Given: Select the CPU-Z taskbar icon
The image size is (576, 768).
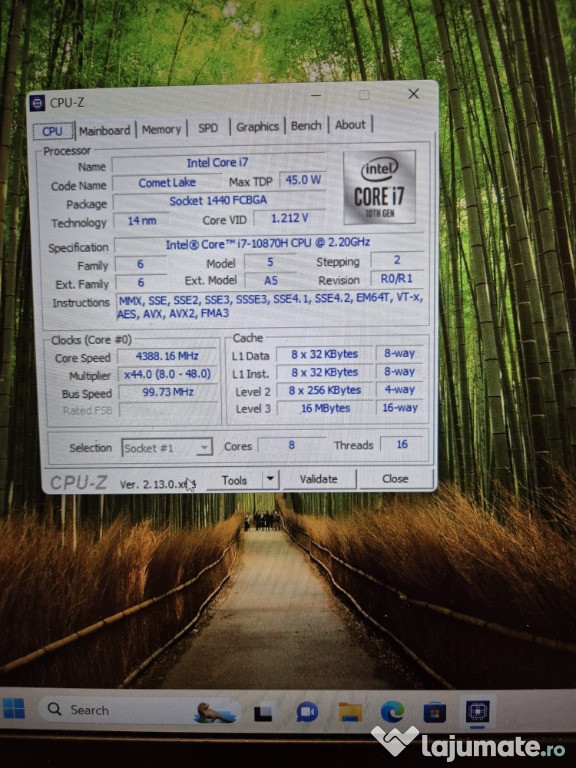Looking at the screenshot, I should 478,711.
